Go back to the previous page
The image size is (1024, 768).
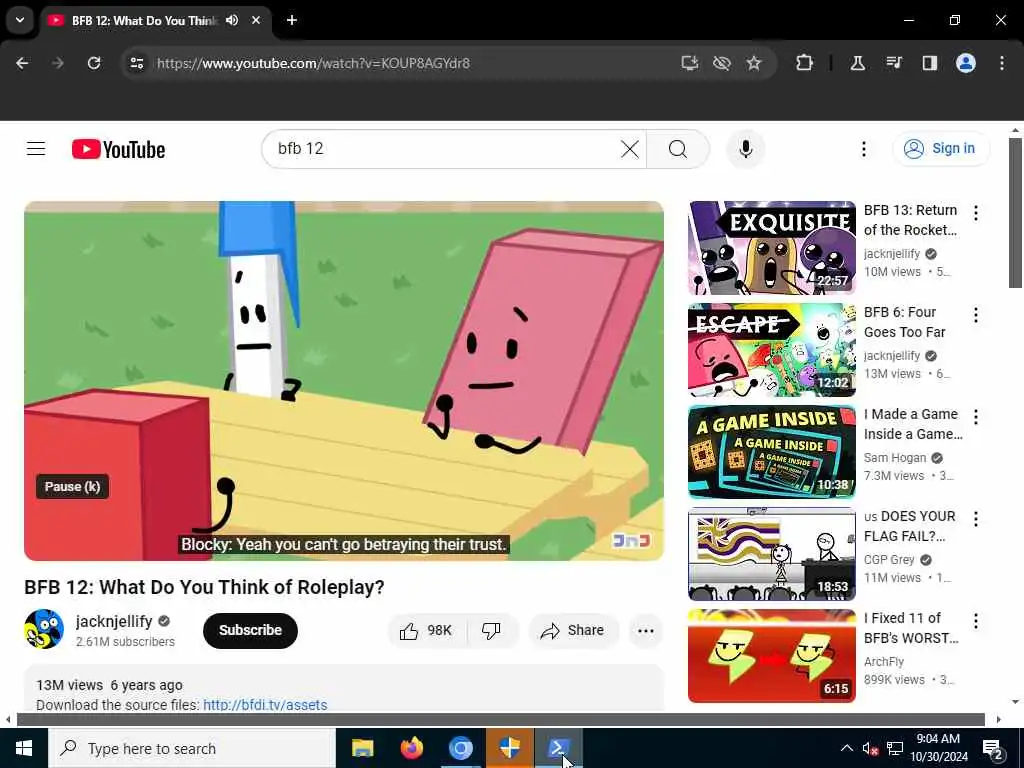click(x=22, y=63)
